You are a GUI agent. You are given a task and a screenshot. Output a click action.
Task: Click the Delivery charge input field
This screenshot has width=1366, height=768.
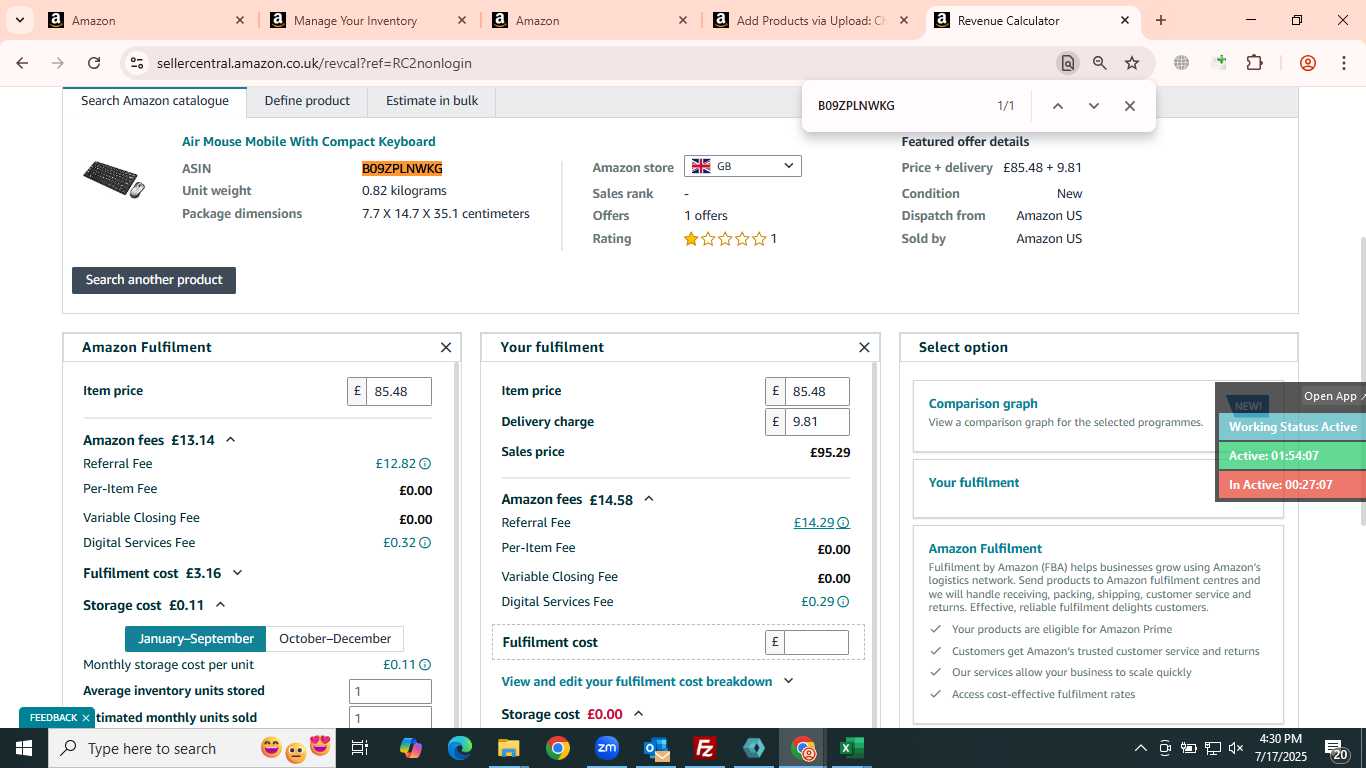tap(817, 422)
